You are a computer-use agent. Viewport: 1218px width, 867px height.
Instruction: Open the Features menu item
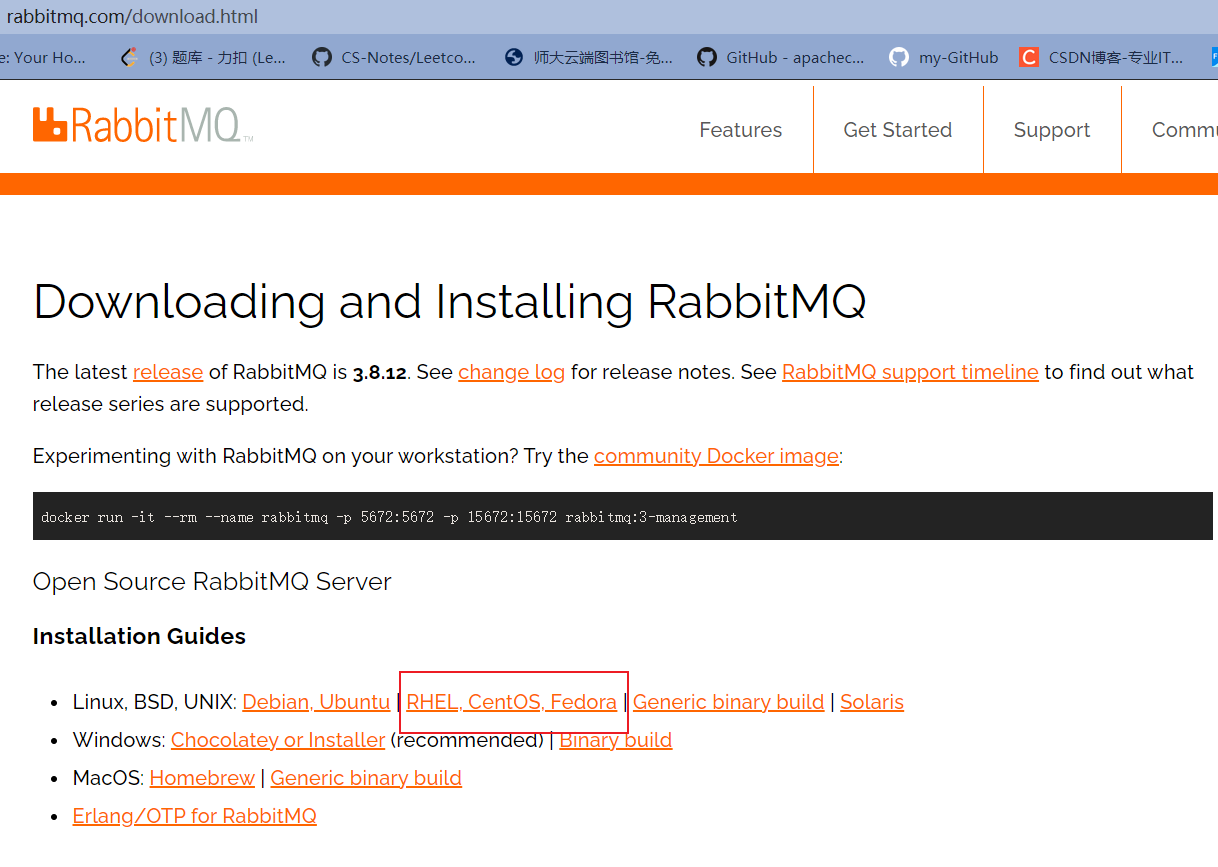(740, 130)
